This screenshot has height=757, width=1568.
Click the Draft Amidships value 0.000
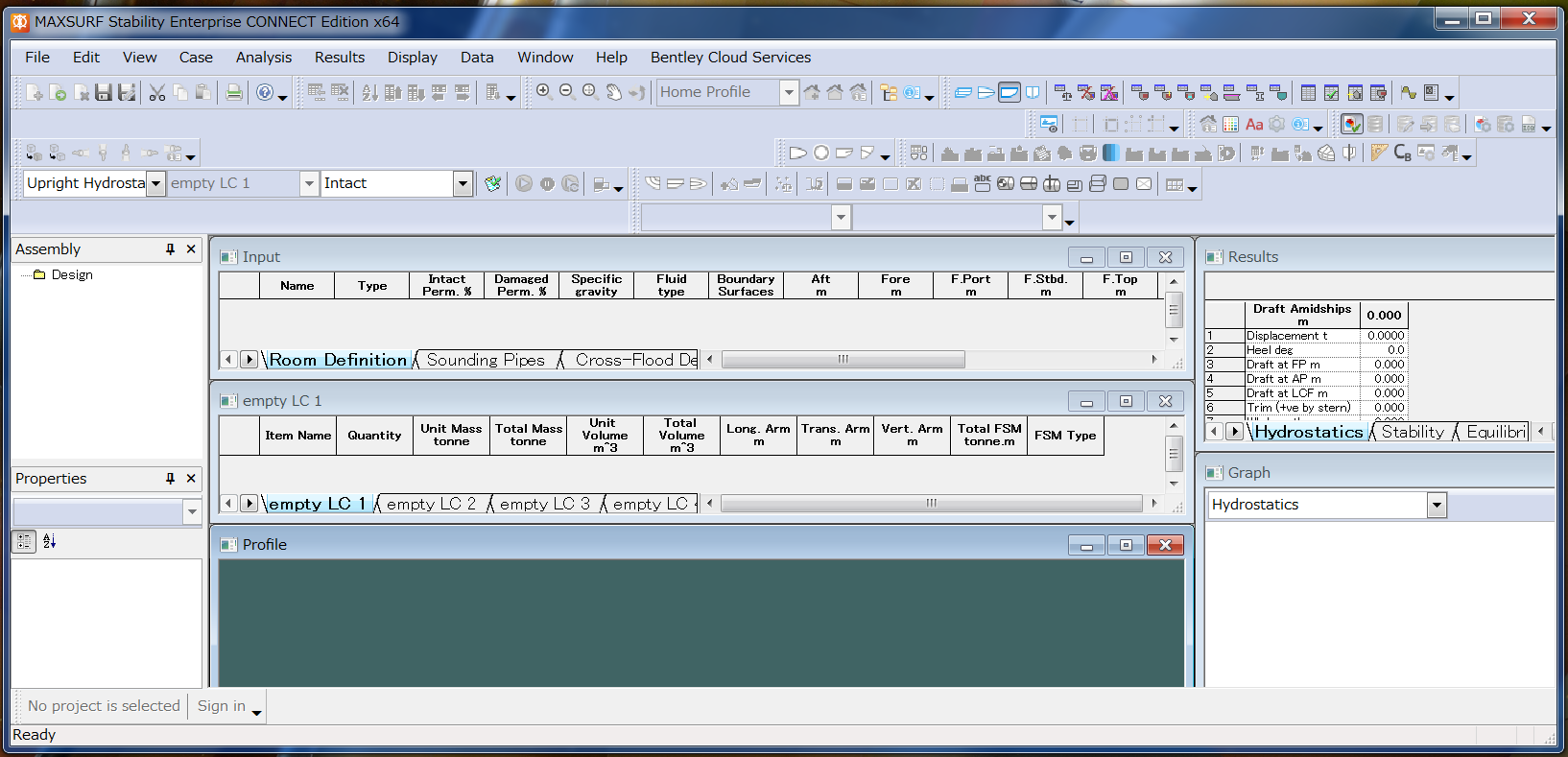click(1384, 315)
